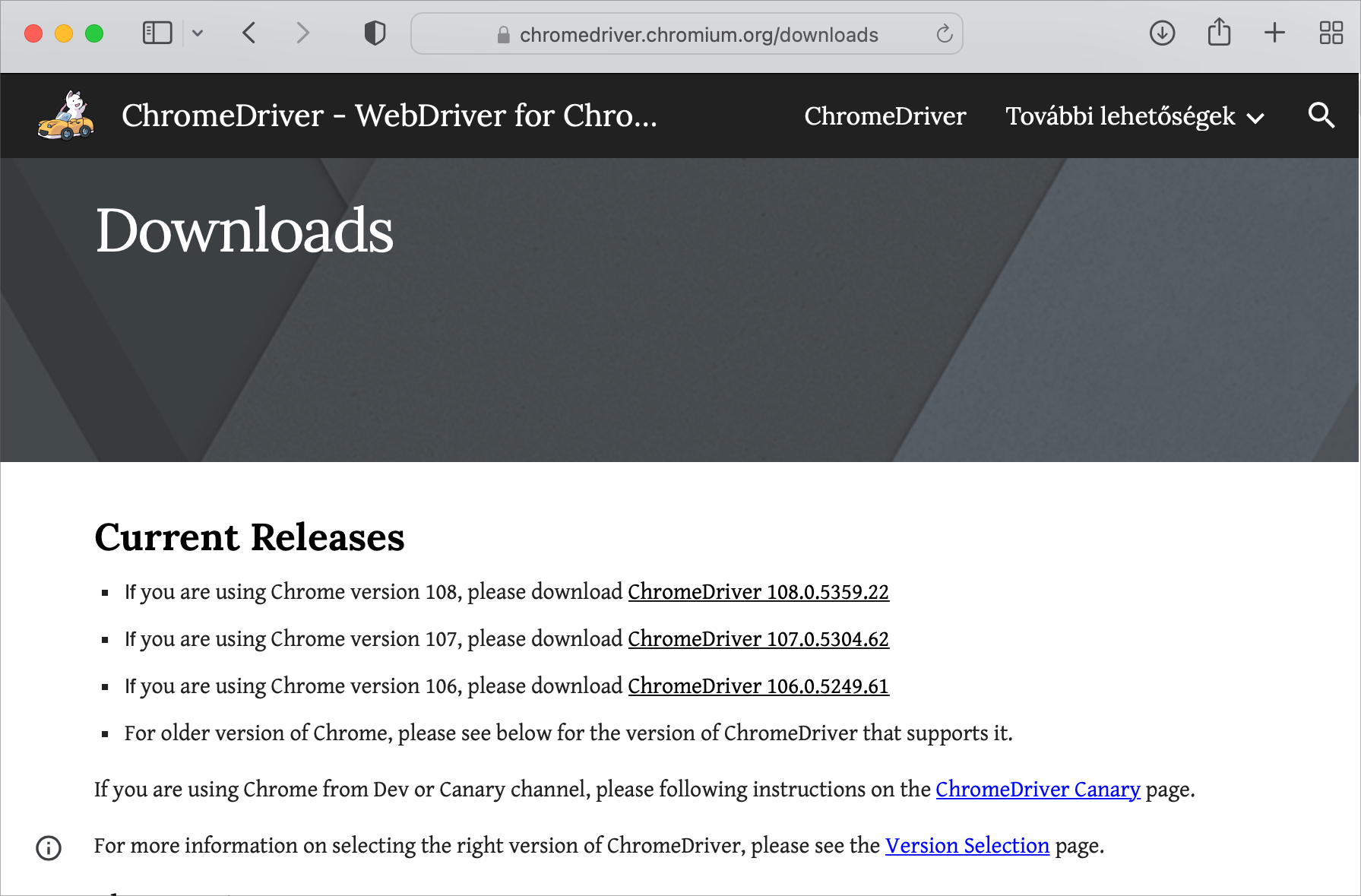Click the lock icon in the address bar

pyautogui.click(x=503, y=35)
